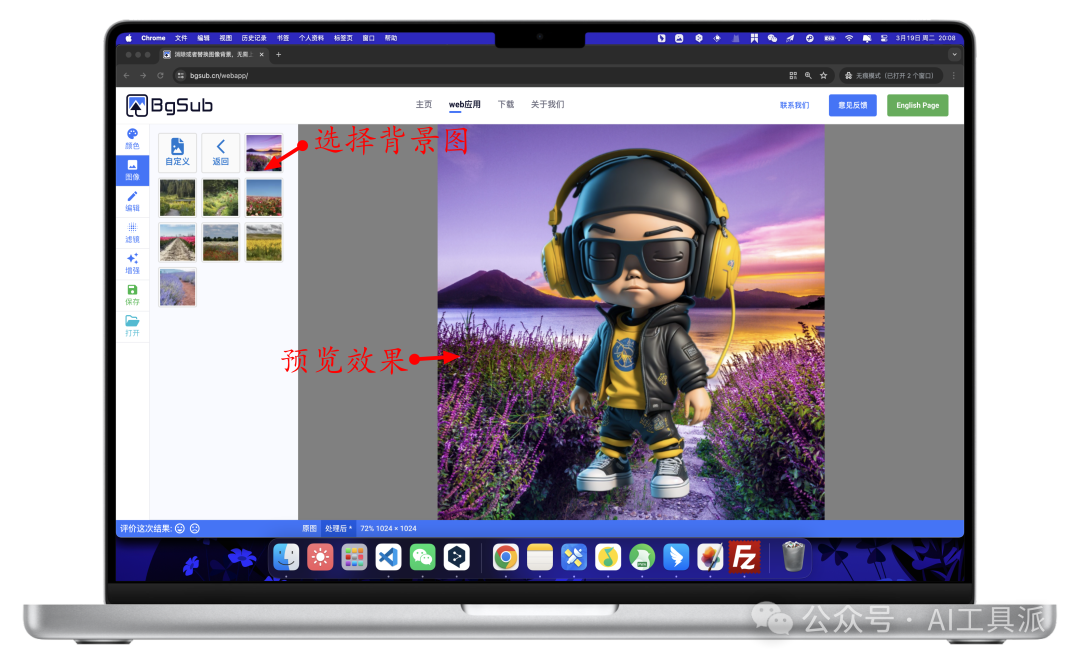Expand the tab search chevron dropdown
Image resolution: width=1080 pixels, height=663 pixels.
pos(954,54)
